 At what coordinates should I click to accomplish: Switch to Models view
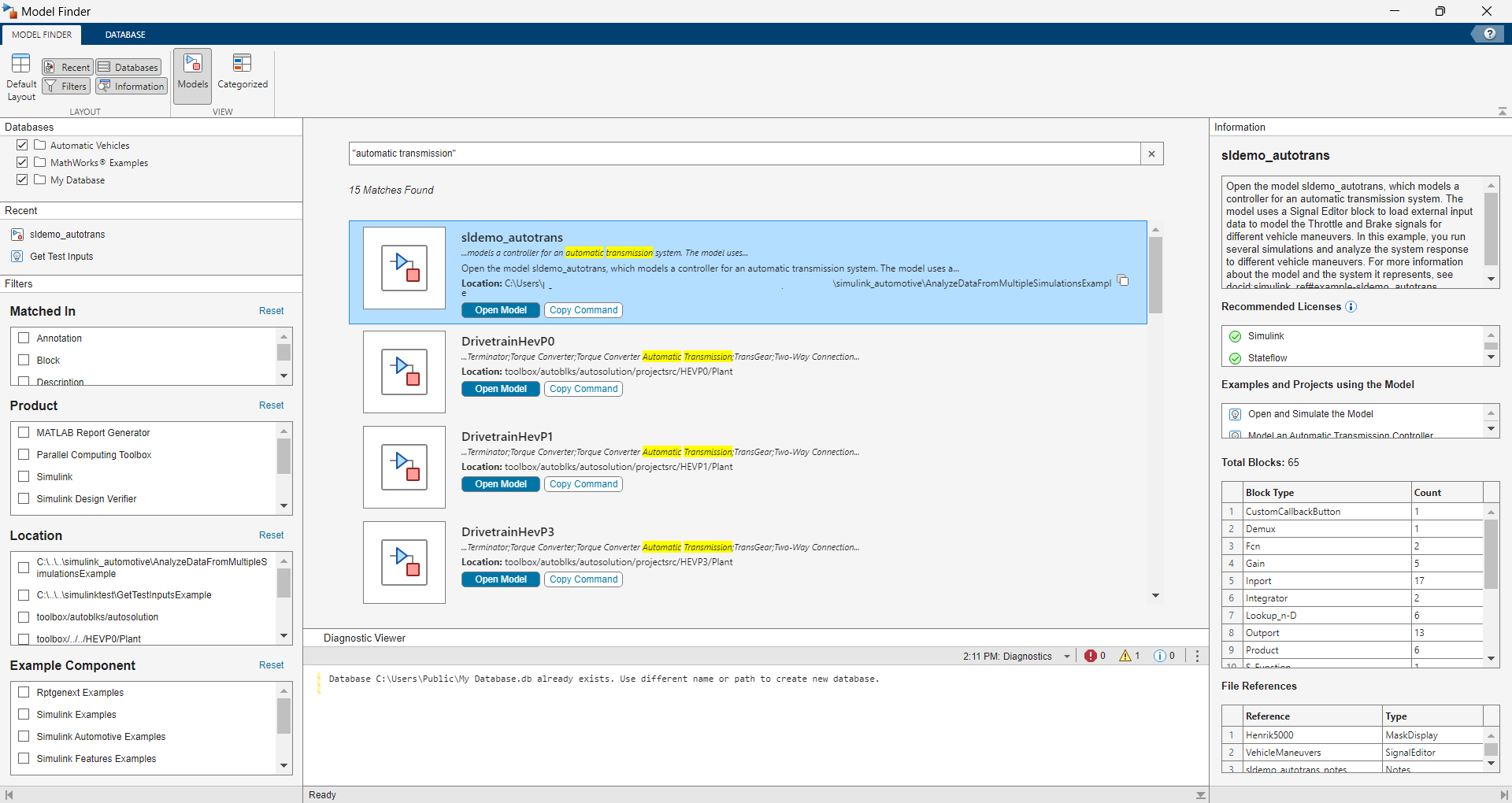click(x=193, y=75)
